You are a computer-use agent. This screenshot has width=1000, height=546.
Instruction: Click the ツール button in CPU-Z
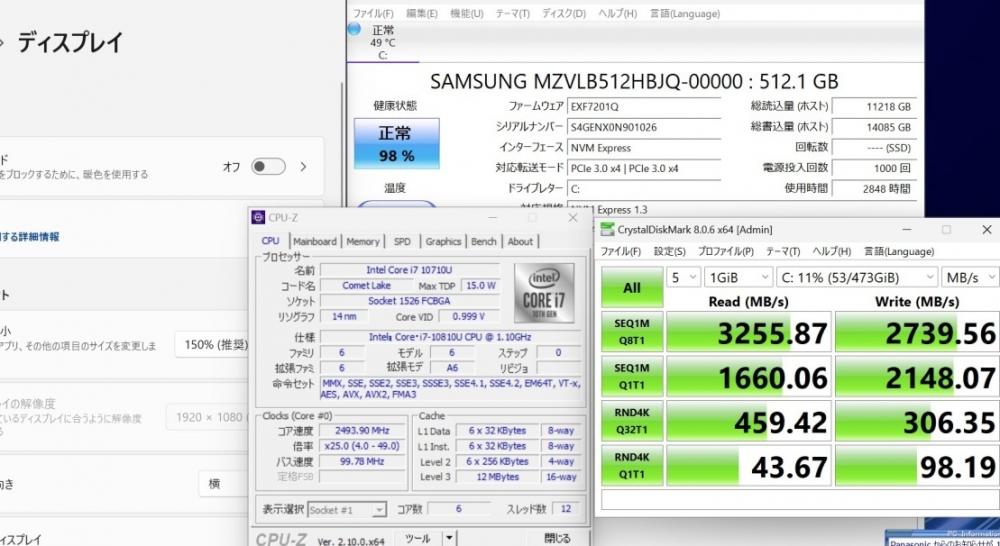point(418,538)
